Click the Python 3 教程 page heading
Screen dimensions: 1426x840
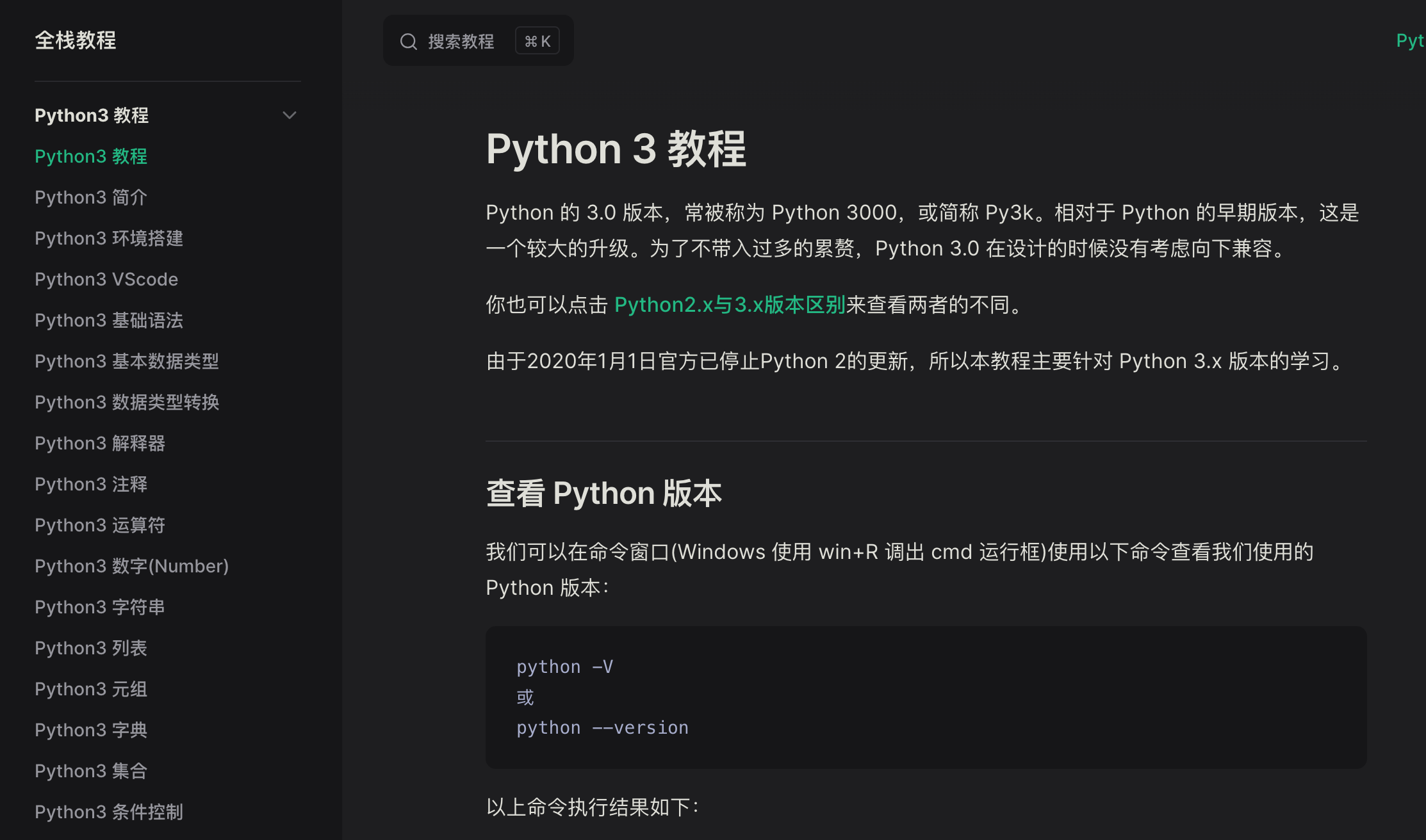coord(616,149)
